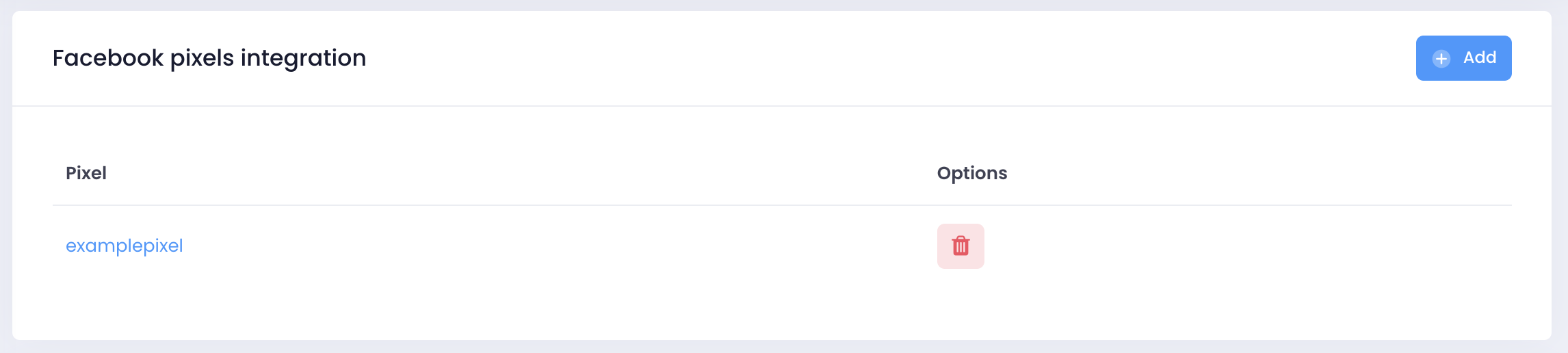Choose Add to create pixel integration
Image resolution: width=1568 pixels, height=353 pixels.
[x=1464, y=58]
